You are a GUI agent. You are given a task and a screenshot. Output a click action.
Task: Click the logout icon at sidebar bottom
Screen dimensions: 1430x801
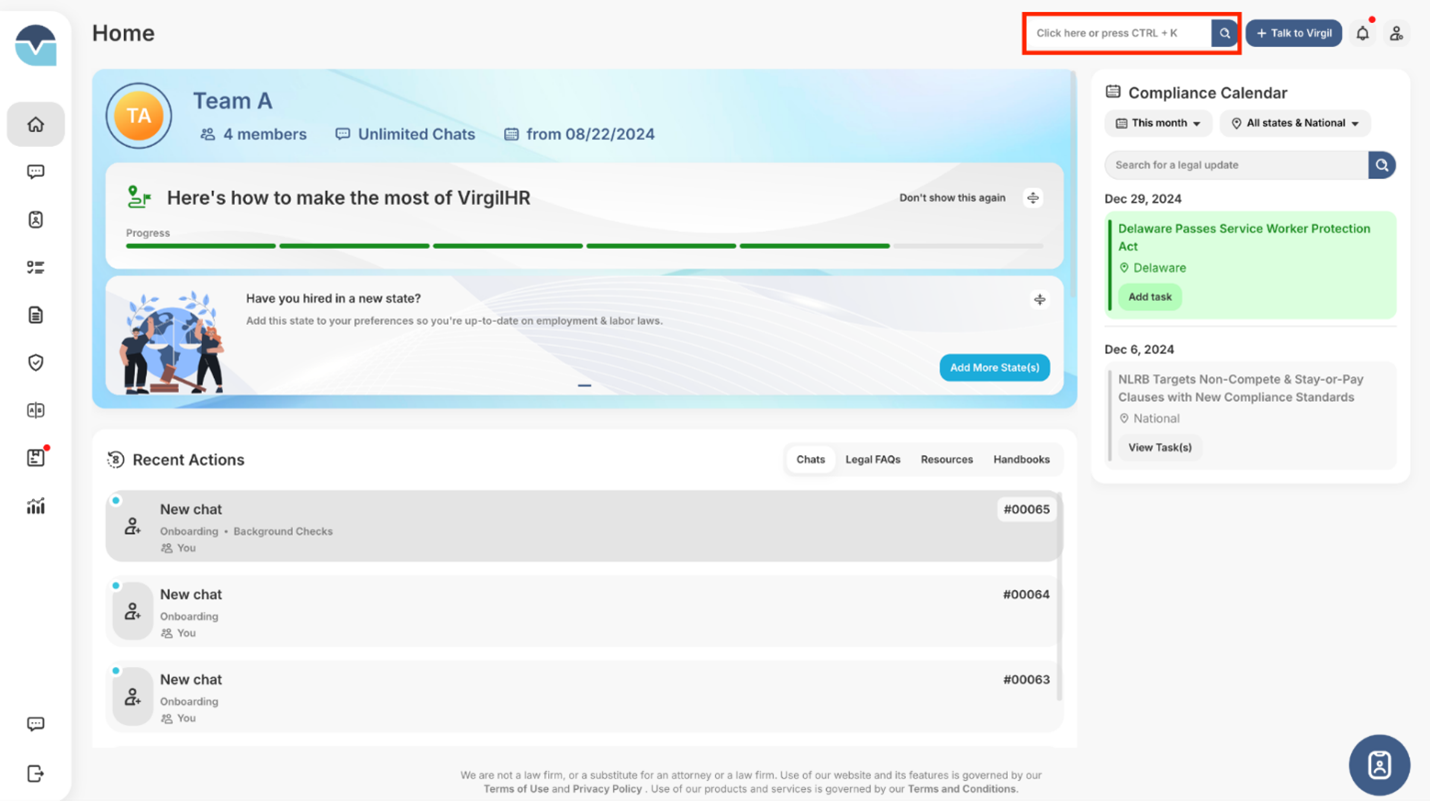36,773
